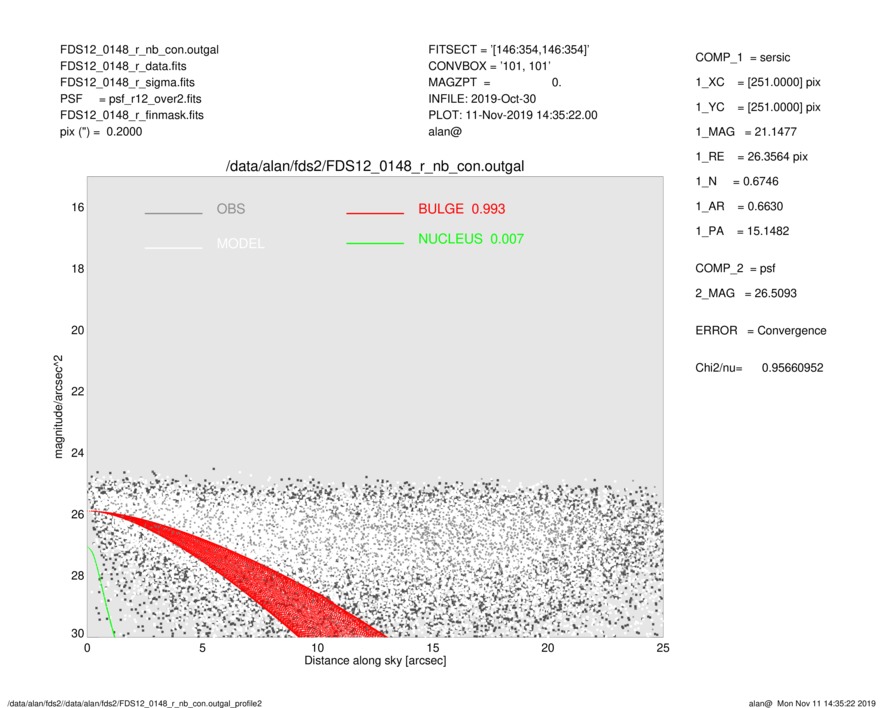885x708 pixels.
Task: Click the 'alan@' text under PLOT line
Action: [x=445, y=132]
